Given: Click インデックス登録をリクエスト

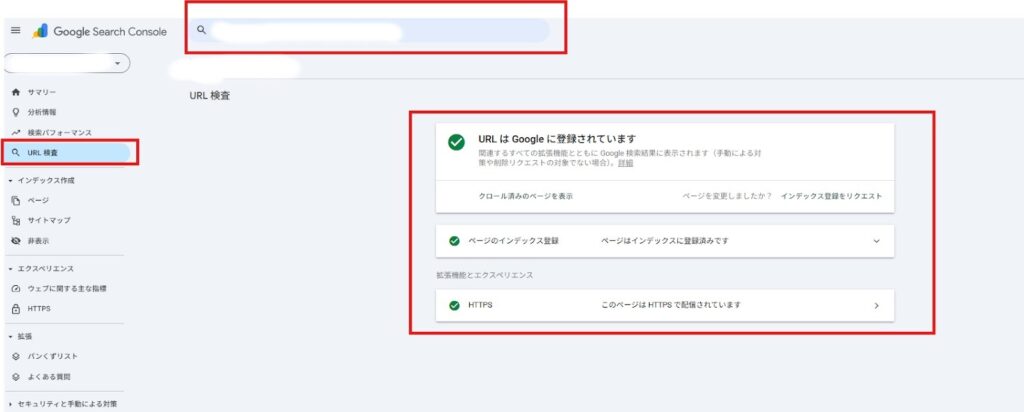Looking at the screenshot, I should tap(831, 196).
